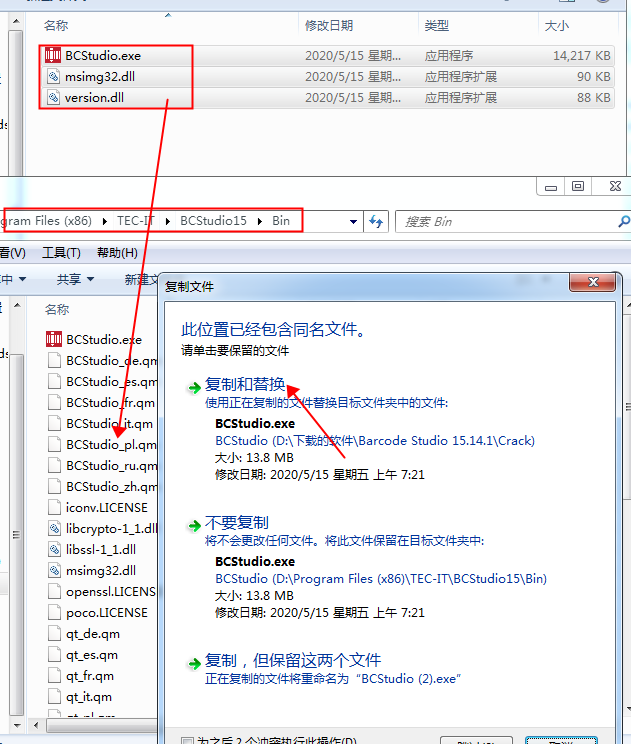Click lower file list scrollbar down arrow
This screenshot has height=744, width=631.
tap(17, 725)
